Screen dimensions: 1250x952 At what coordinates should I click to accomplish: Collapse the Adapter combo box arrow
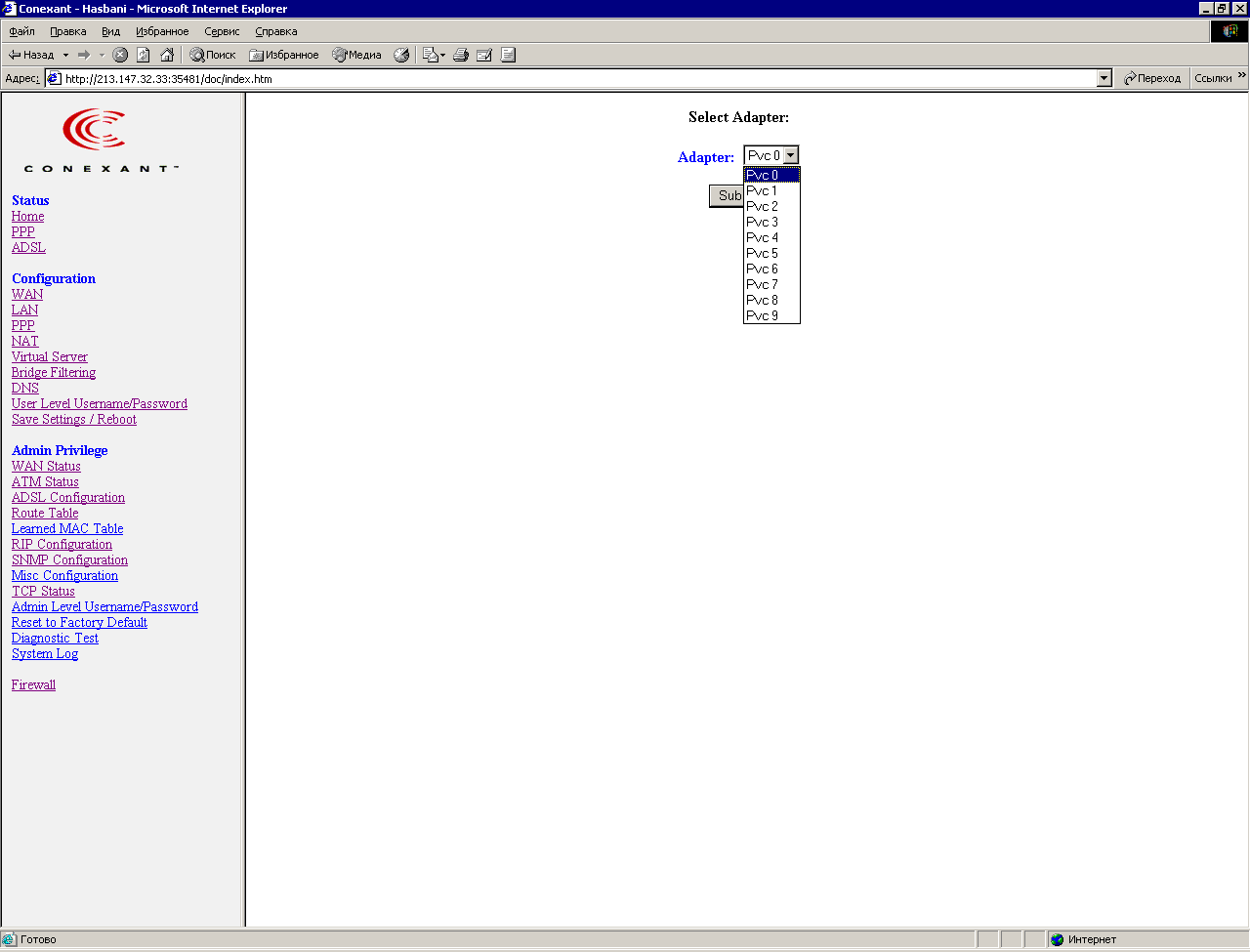[x=791, y=155]
